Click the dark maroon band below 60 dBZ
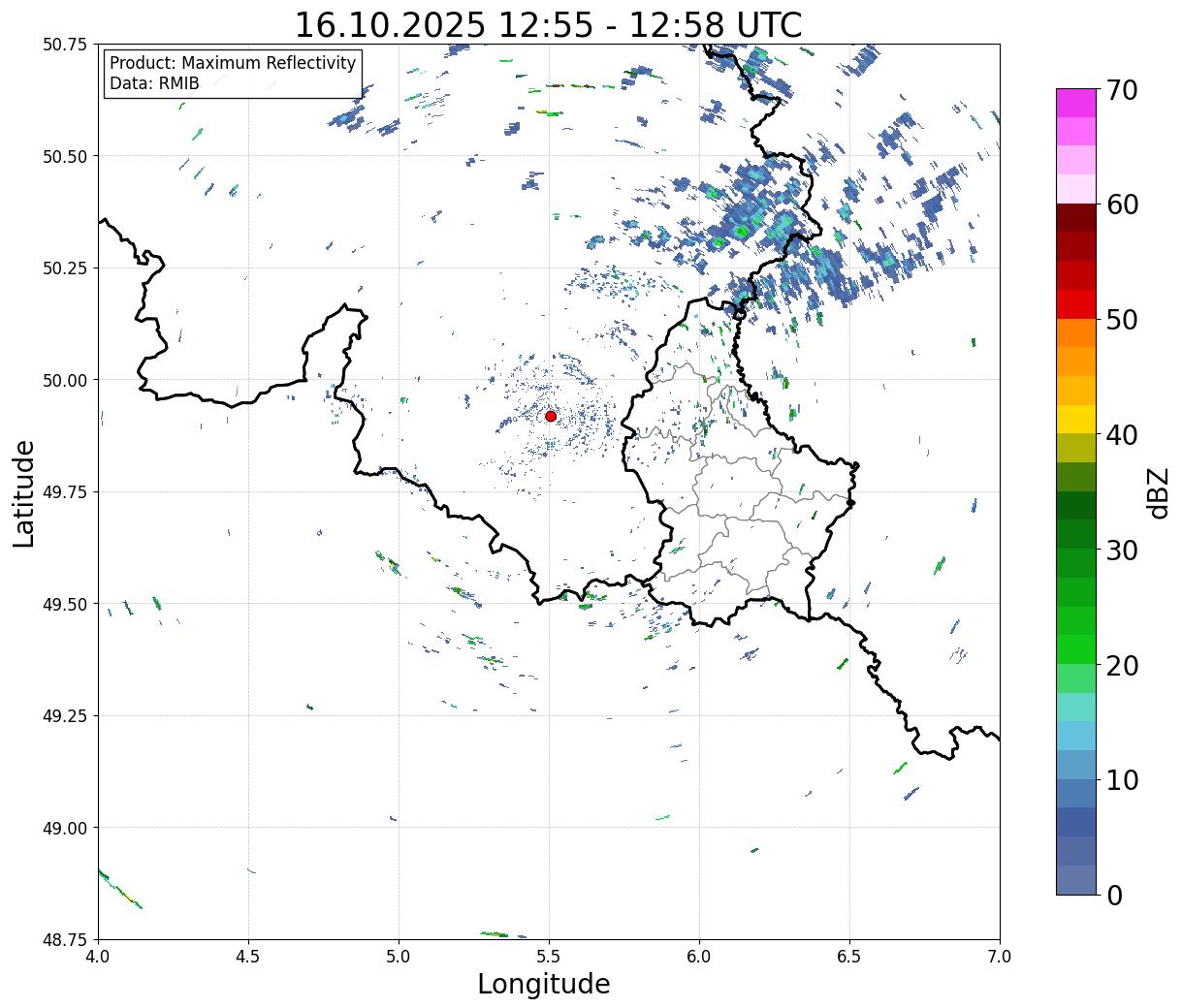Screen dimensions: 1182x1008 (x=1076, y=218)
